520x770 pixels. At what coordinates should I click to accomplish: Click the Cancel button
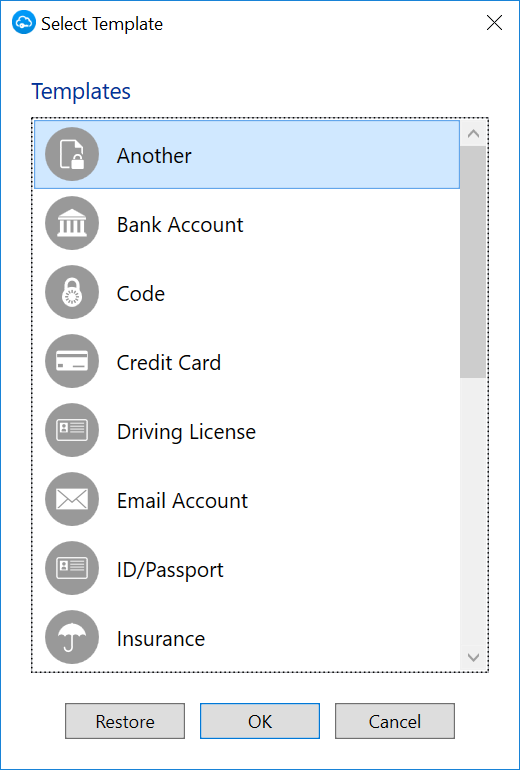(x=395, y=721)
